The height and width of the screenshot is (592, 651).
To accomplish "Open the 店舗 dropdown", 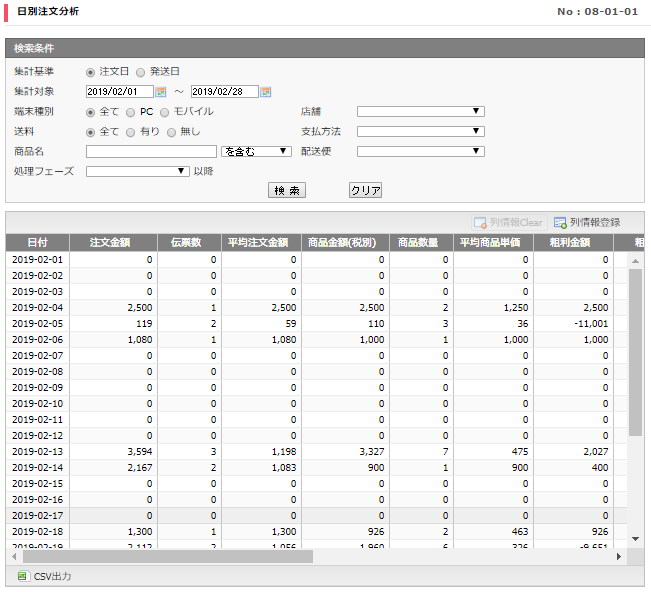I will pyautogui.click(x=421, y=111).
